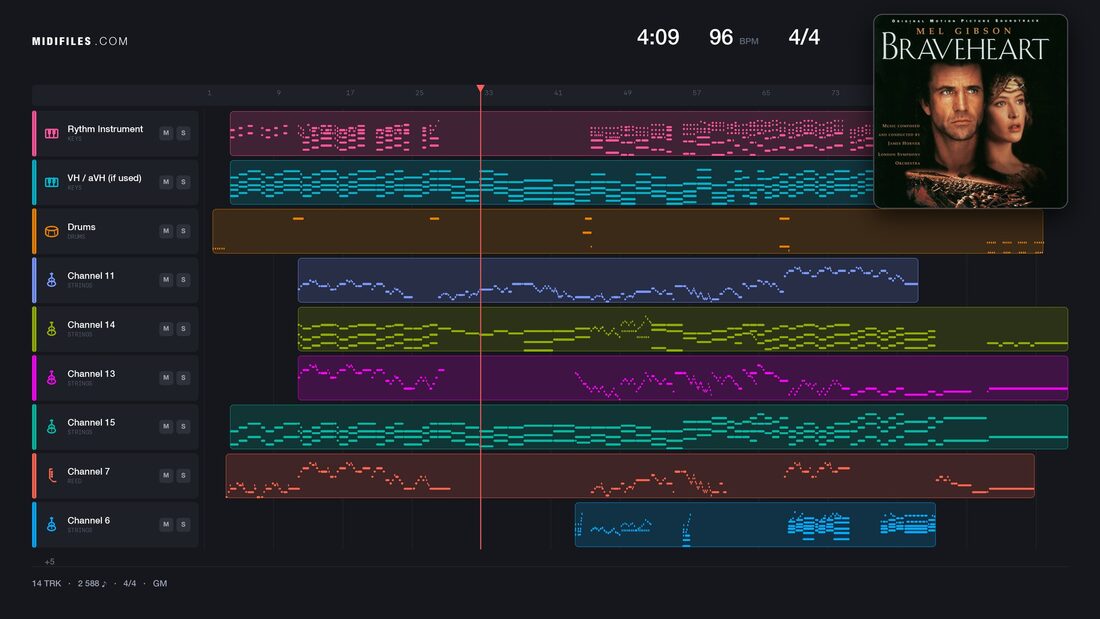Select the Channel 7 track name
The image size is (1100, 619).
pyautogui.click(x=88, y=472)
